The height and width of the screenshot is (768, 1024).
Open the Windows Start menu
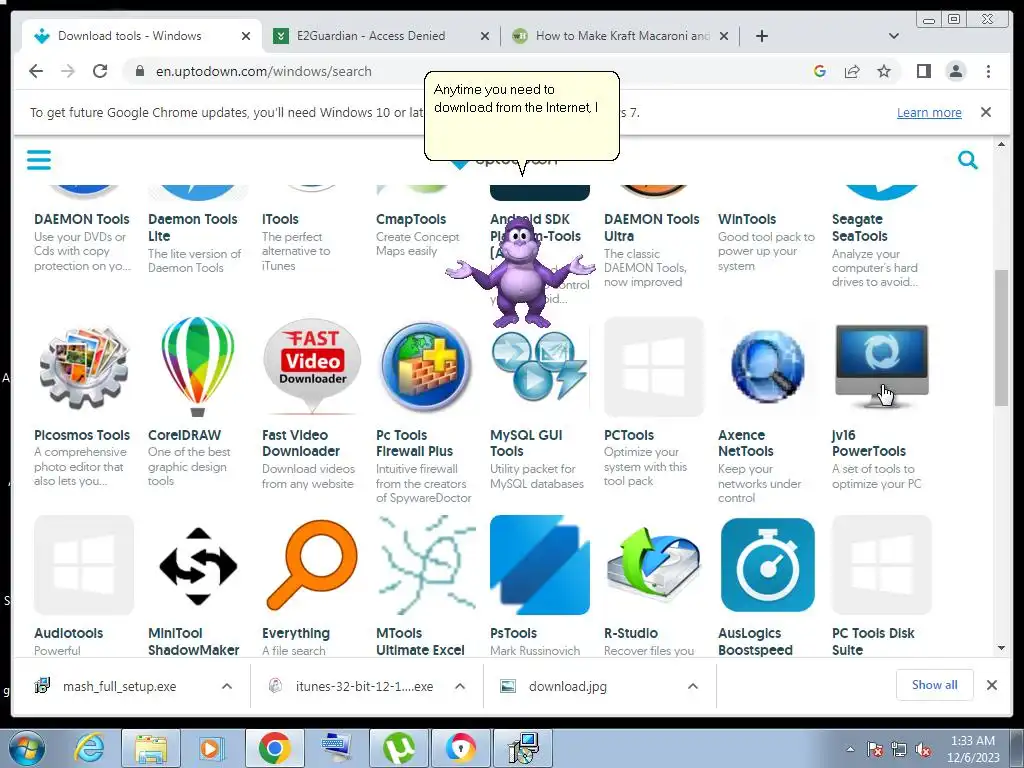[28, 748]
